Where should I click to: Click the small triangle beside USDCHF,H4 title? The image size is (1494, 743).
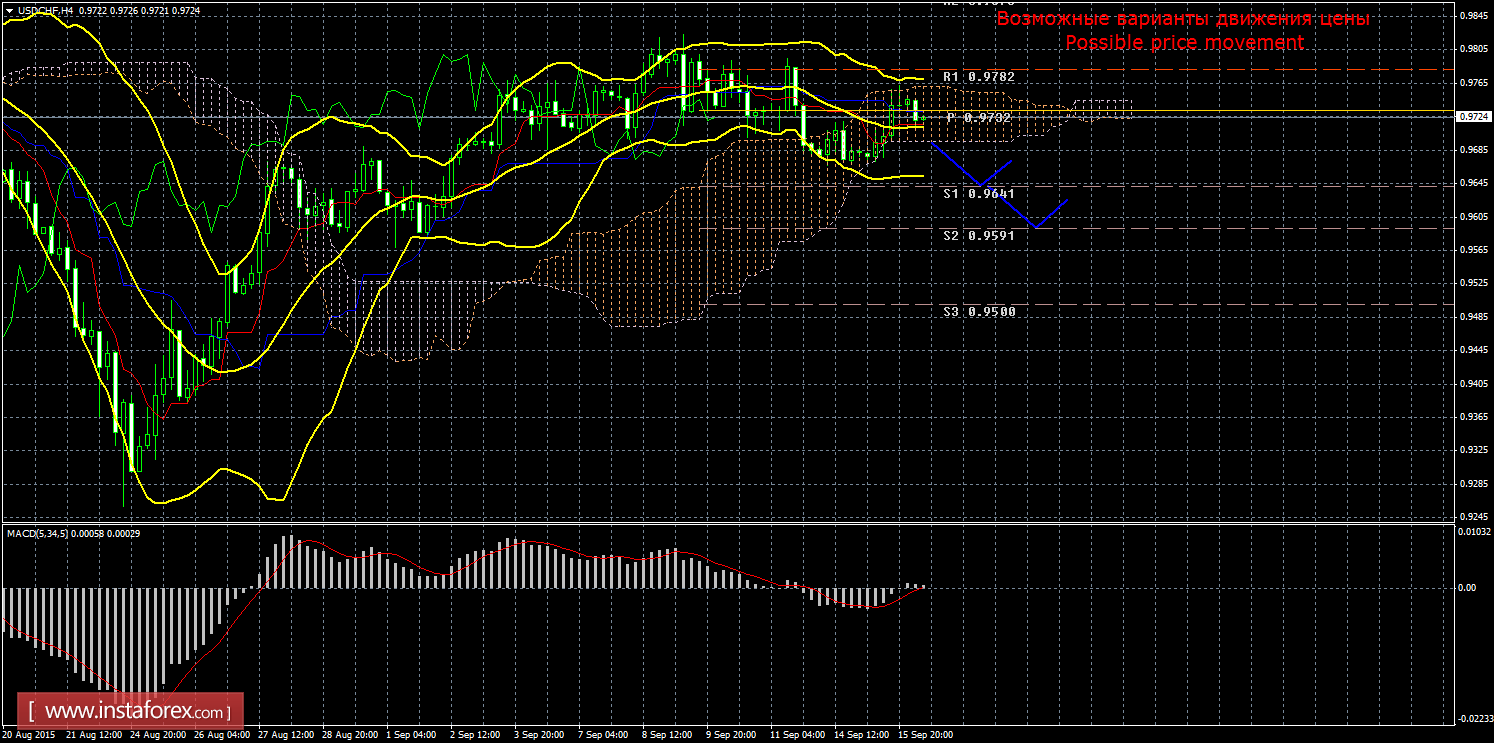point(9,9)
